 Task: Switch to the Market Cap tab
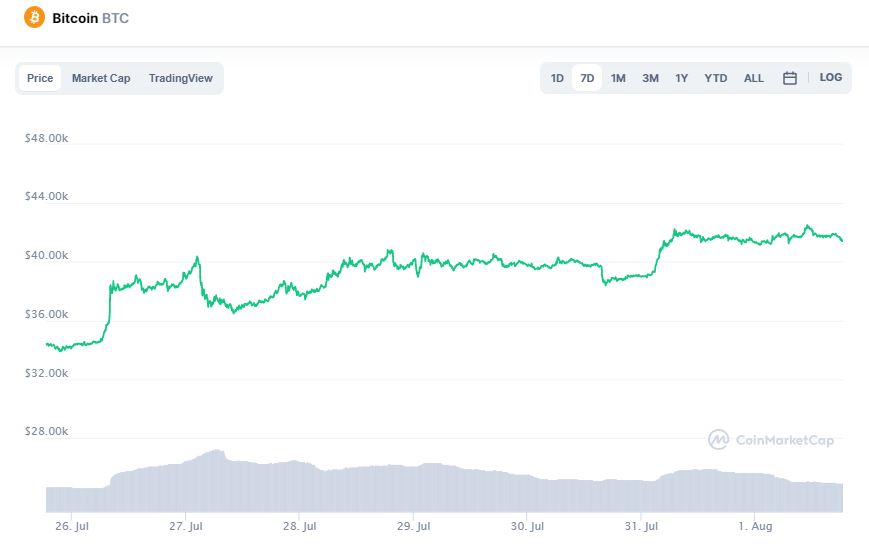click(101, 78)
